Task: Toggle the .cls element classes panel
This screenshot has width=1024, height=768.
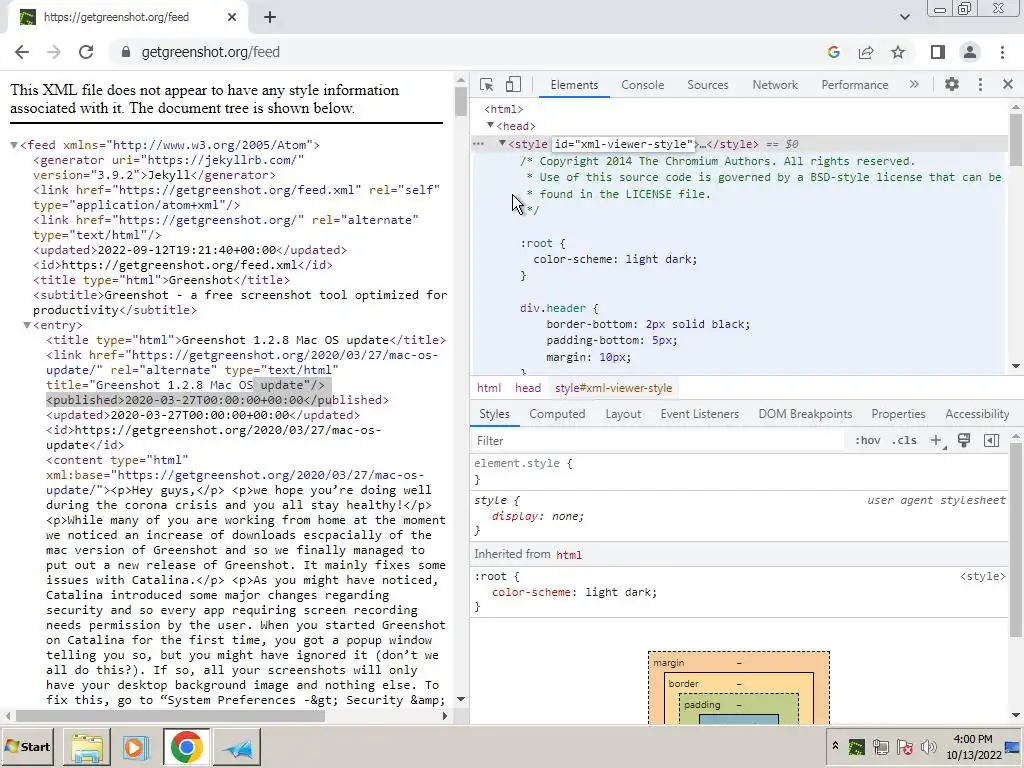Action: point(904,441)
